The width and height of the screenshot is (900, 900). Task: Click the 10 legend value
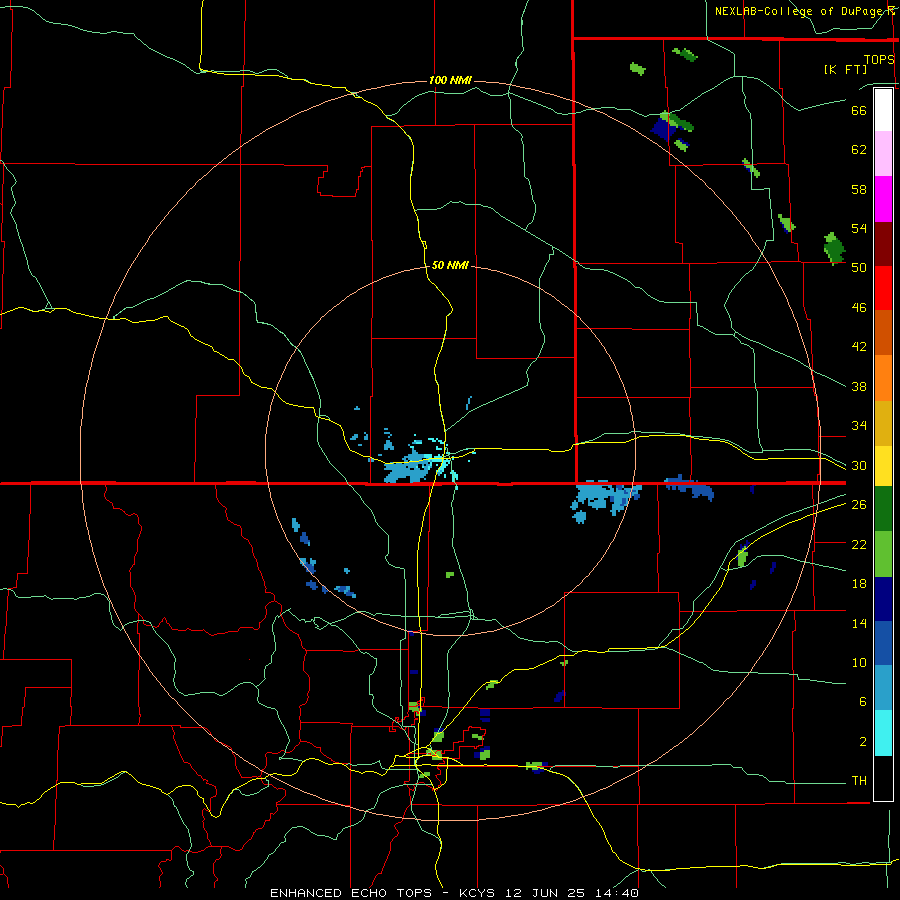click(x=859, y=662)
